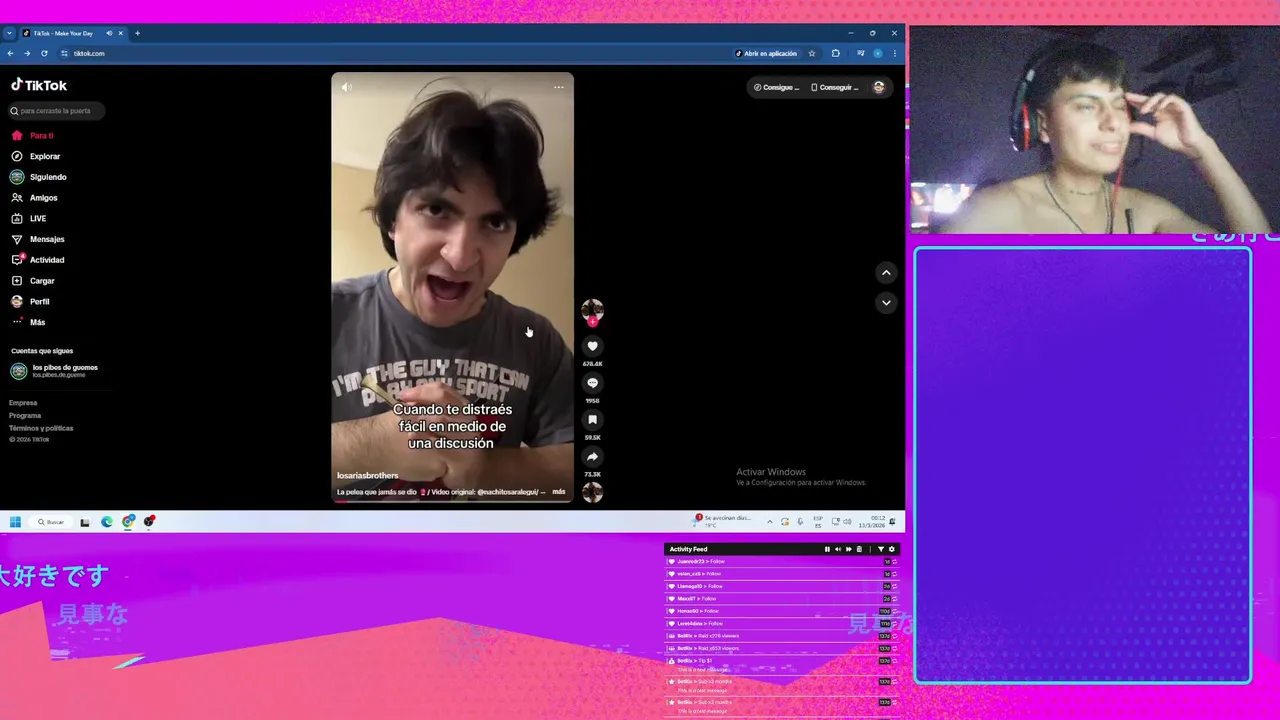
Task: Open browser extensions puzzle icon
Action: coord(836,54)
